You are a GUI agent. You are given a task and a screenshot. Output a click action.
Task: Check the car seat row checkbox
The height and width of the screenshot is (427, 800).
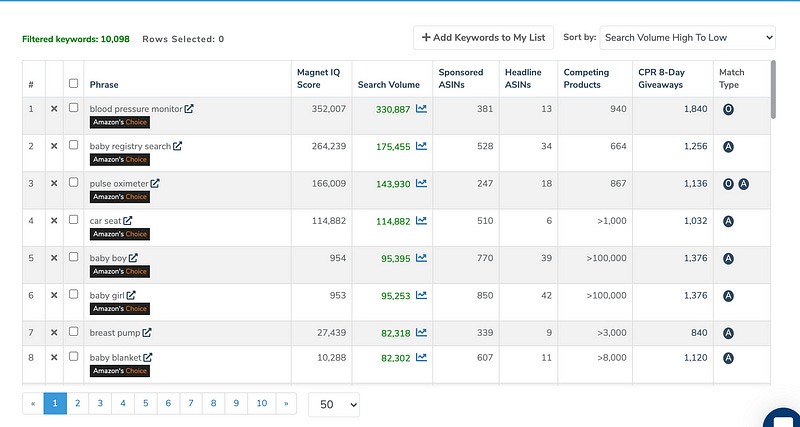click(x=73, y=219)
